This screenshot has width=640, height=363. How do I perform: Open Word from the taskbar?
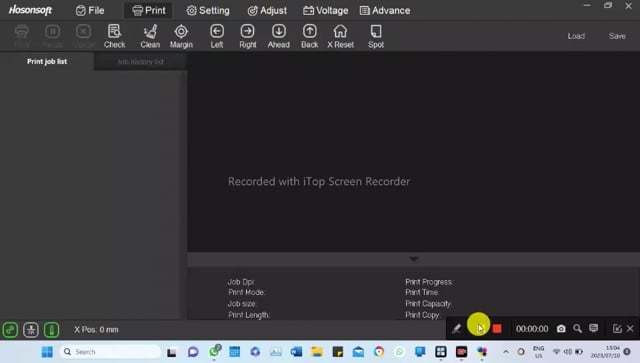click(x=296, y=352)
